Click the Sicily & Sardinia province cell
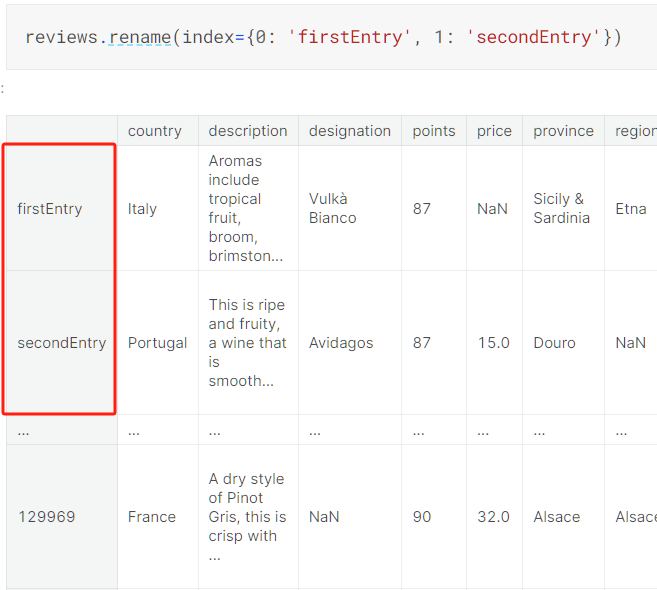 (x=561, y=208)
